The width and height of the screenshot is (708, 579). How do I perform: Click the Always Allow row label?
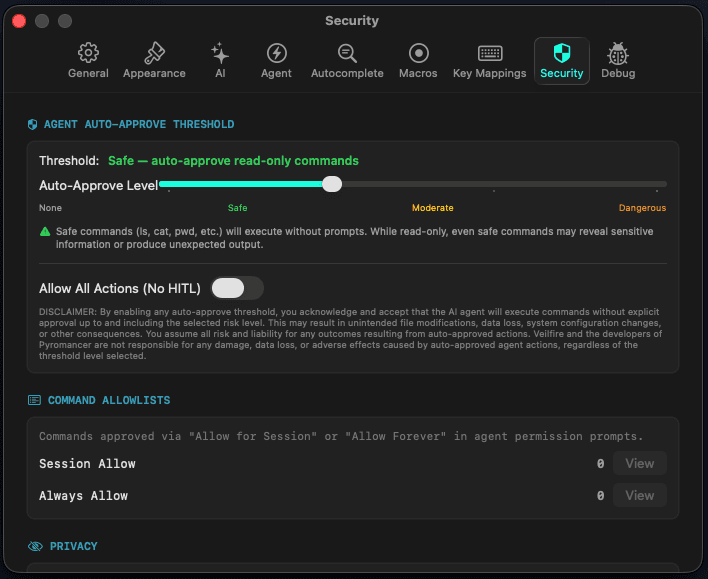(x=84, y=495)
